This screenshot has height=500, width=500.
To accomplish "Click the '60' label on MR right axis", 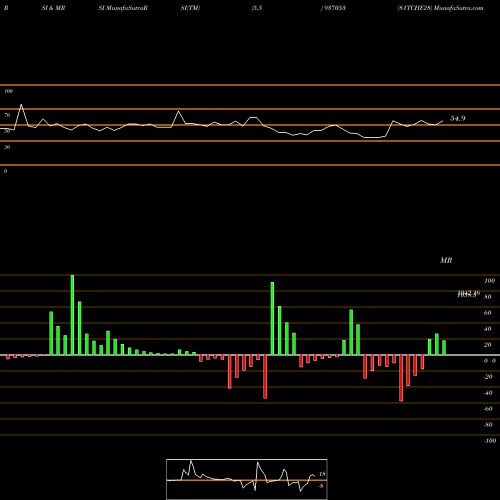I will [x=488, y=313].
